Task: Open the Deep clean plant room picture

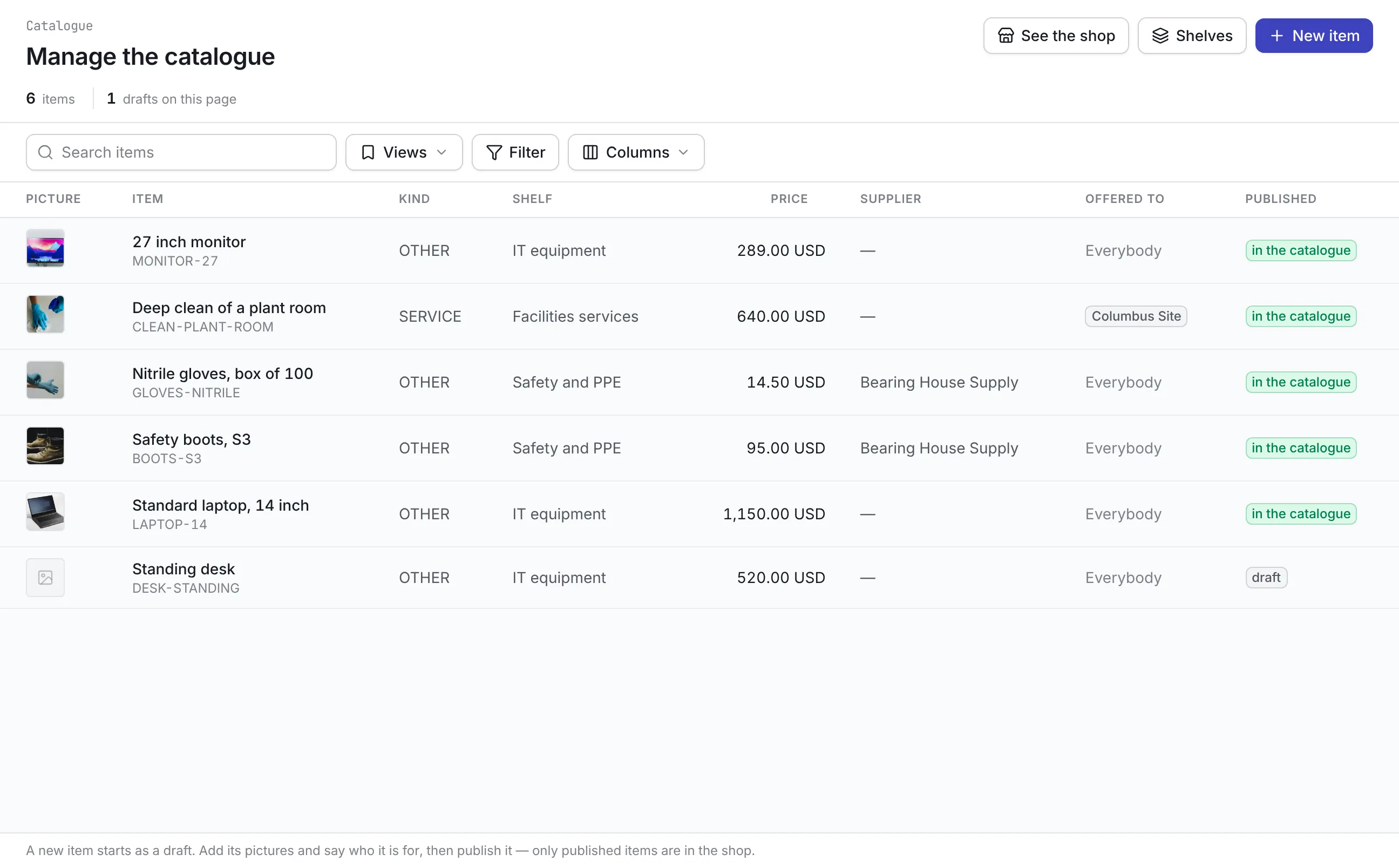Action: 45,314
